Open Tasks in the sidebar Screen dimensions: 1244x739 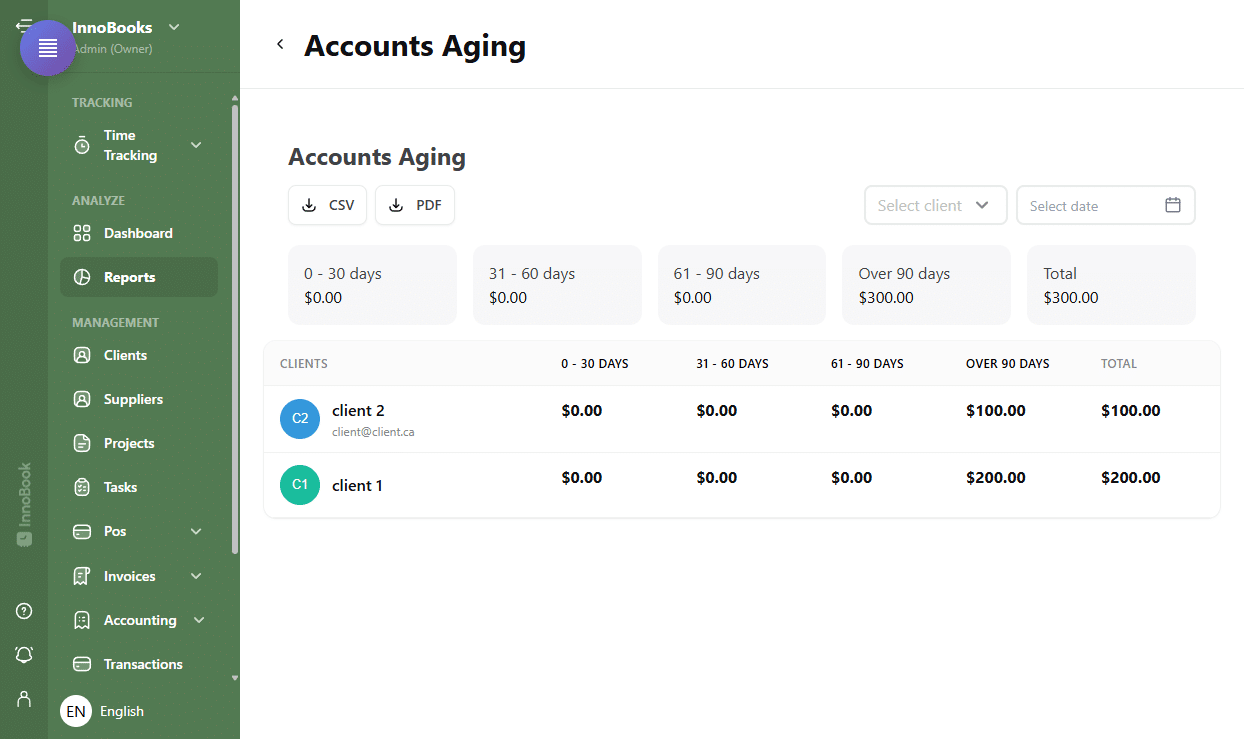[x=139, y=487]
